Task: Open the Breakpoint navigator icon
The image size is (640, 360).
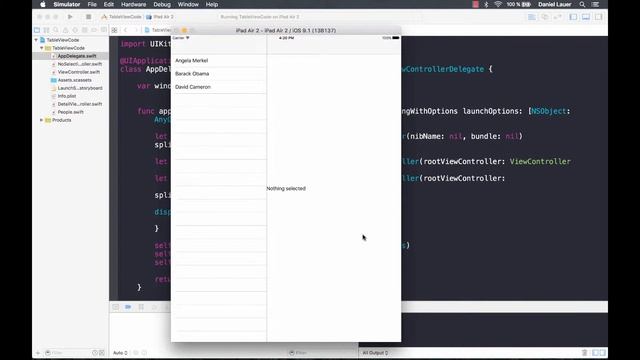Action: click(94, 30)
